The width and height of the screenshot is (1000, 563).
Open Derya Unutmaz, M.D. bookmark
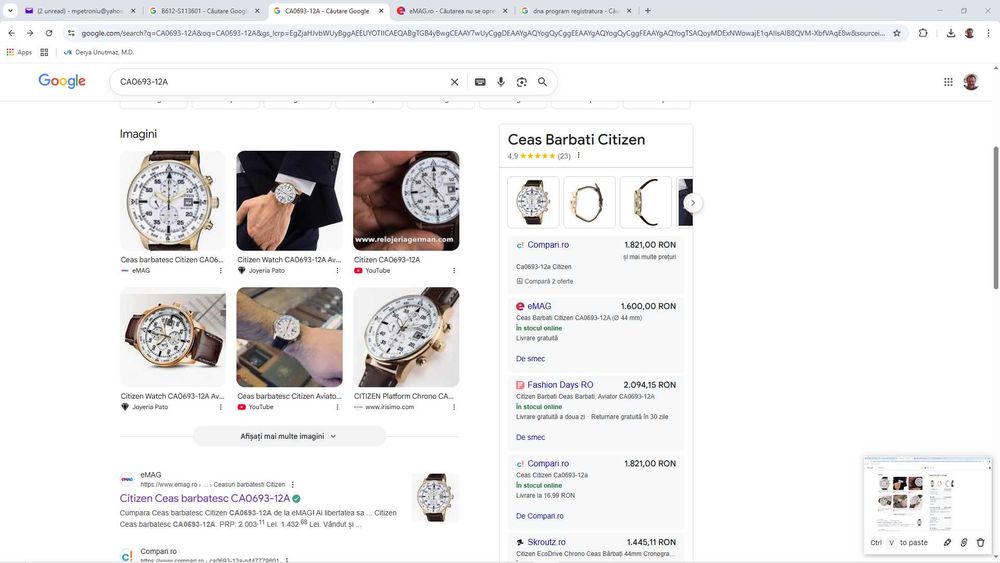pyautogui.click(x=99, y=52)
